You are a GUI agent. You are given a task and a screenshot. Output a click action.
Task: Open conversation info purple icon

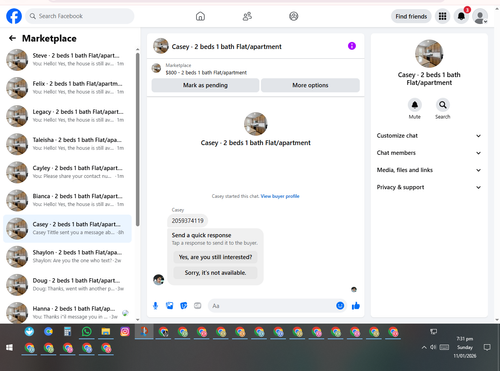coord(352,46)
